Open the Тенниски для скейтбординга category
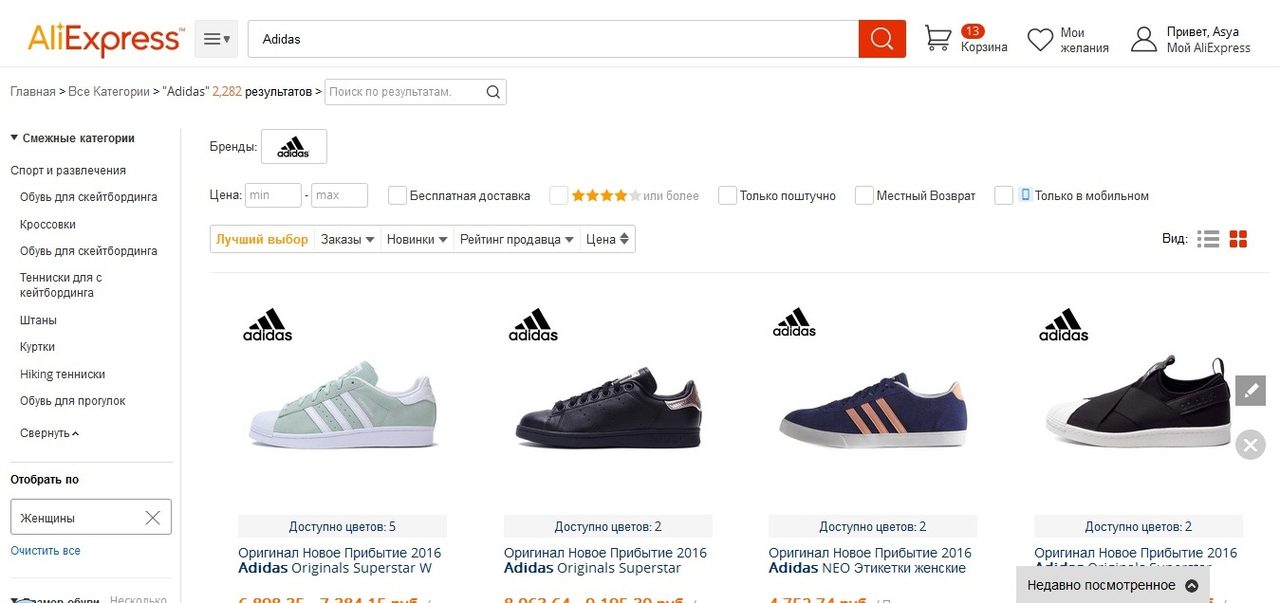 pyautogui.click(x=61, y=285)
